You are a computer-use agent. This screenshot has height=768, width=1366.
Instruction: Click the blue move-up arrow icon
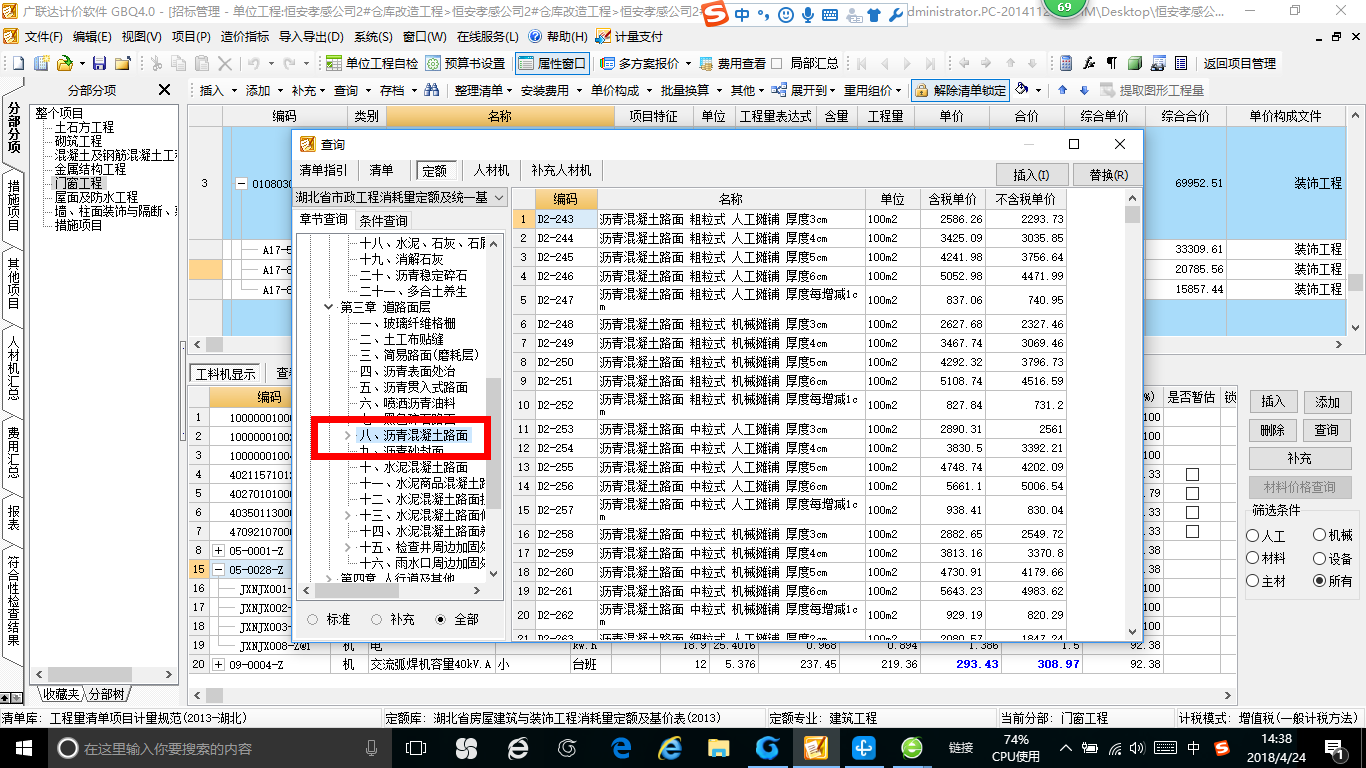1064,90
